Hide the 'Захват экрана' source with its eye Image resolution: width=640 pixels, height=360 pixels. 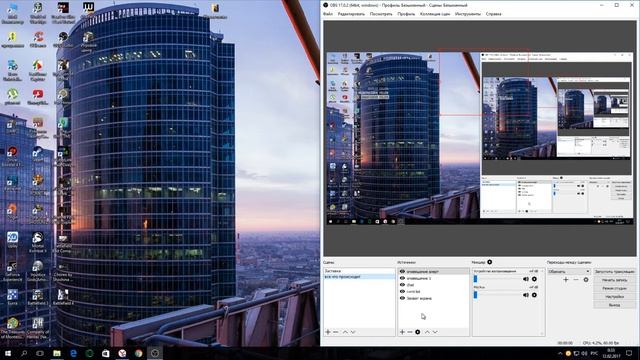pyautogui.click(x=402, y=298)
